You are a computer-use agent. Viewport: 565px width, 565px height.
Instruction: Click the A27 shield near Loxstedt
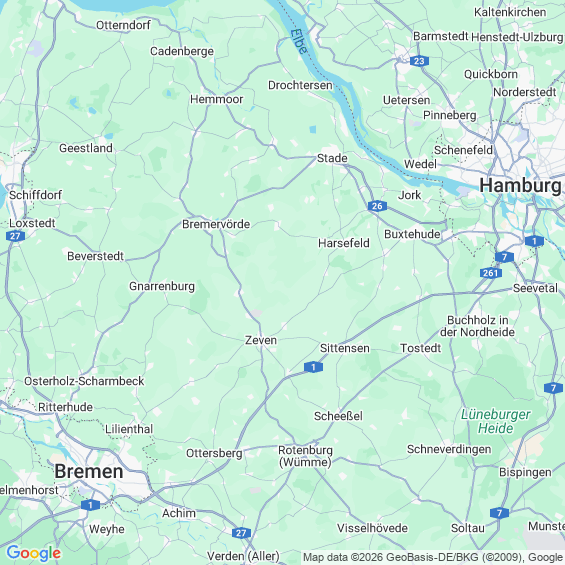[15, 236]
